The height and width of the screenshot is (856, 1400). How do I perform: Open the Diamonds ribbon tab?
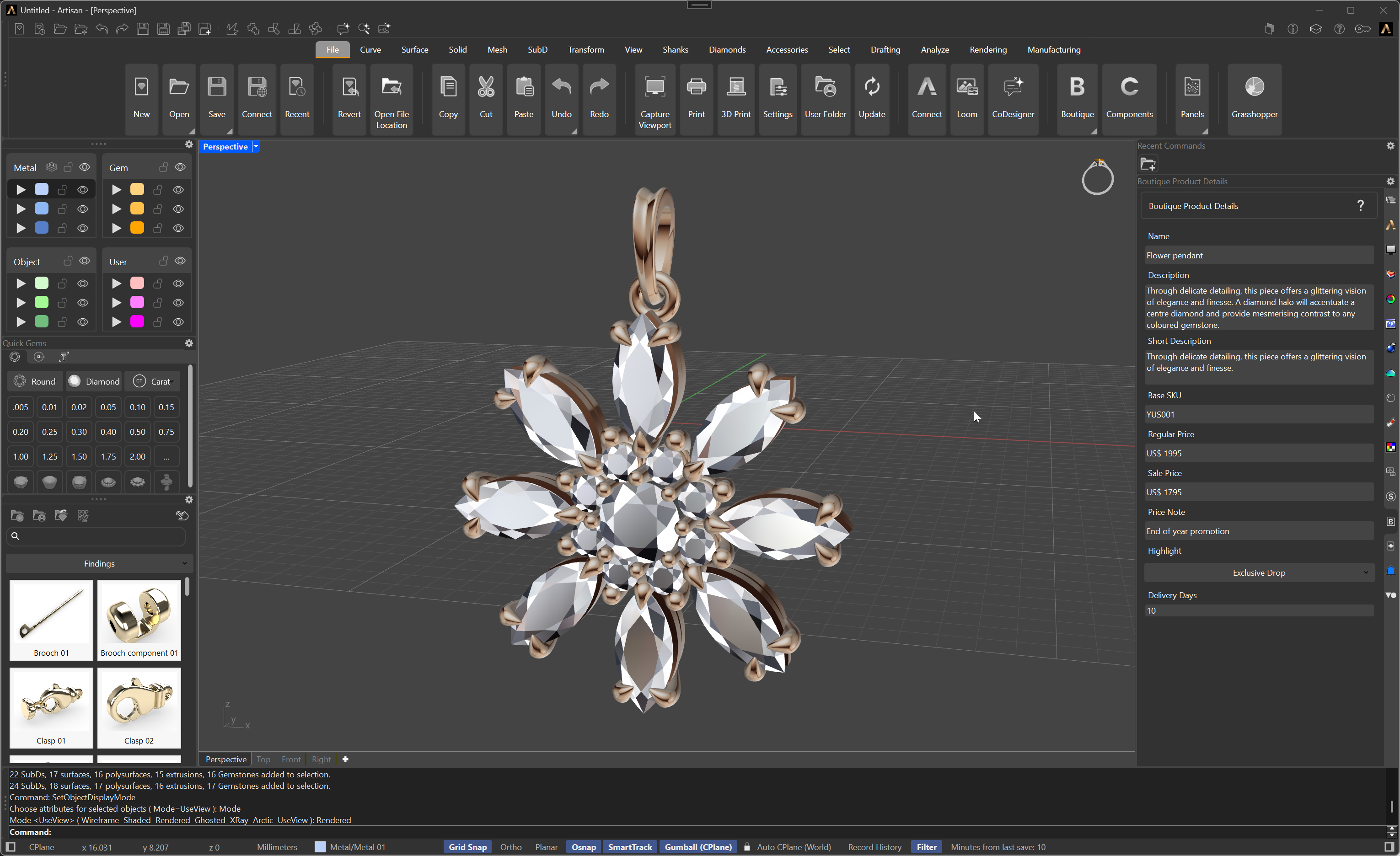(727, 49)
